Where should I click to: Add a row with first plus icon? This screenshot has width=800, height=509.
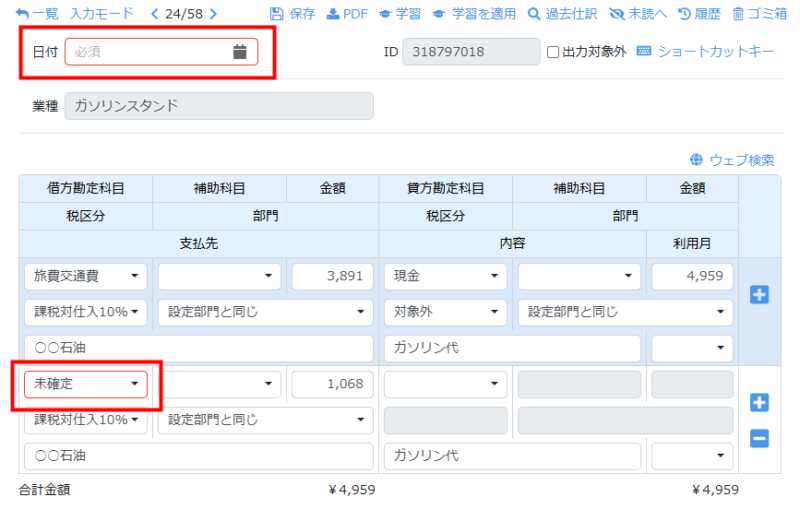pos(759,295)
